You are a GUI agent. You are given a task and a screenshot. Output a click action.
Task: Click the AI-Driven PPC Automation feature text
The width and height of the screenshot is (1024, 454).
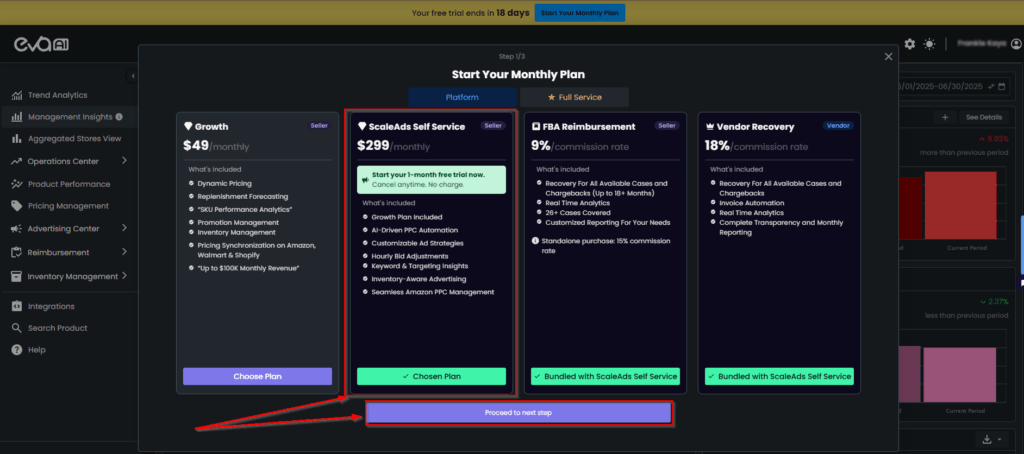click(415, 230)
